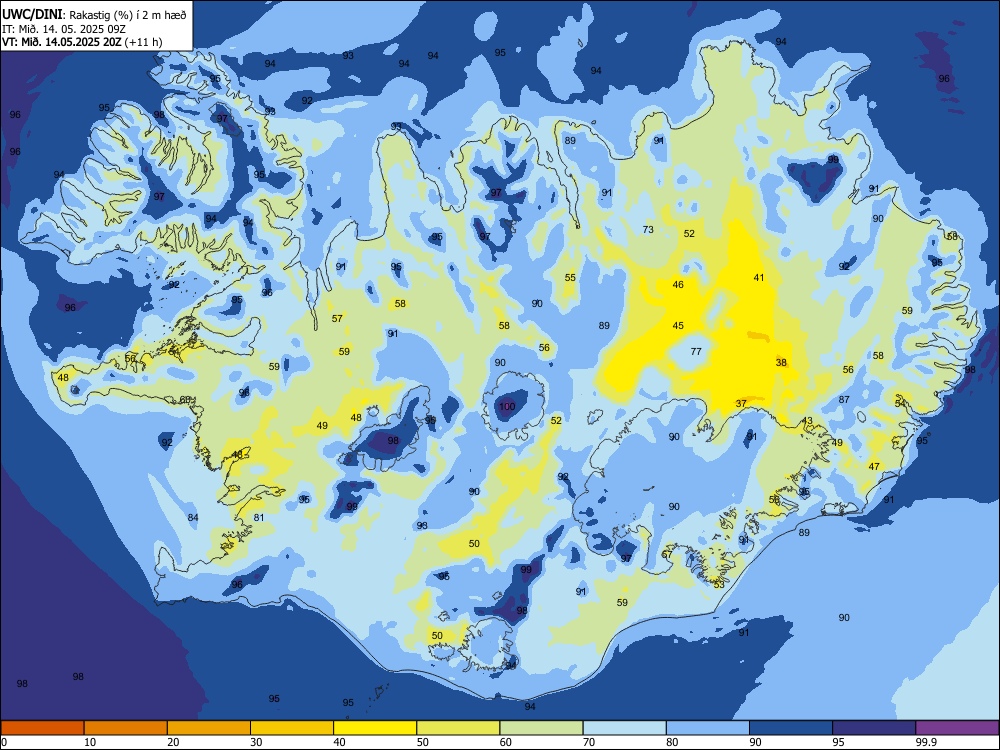Click the pale blue 70–80 legend swatch
The width and height of the screenshot is (1000, 750).
[x=625, y=728]
